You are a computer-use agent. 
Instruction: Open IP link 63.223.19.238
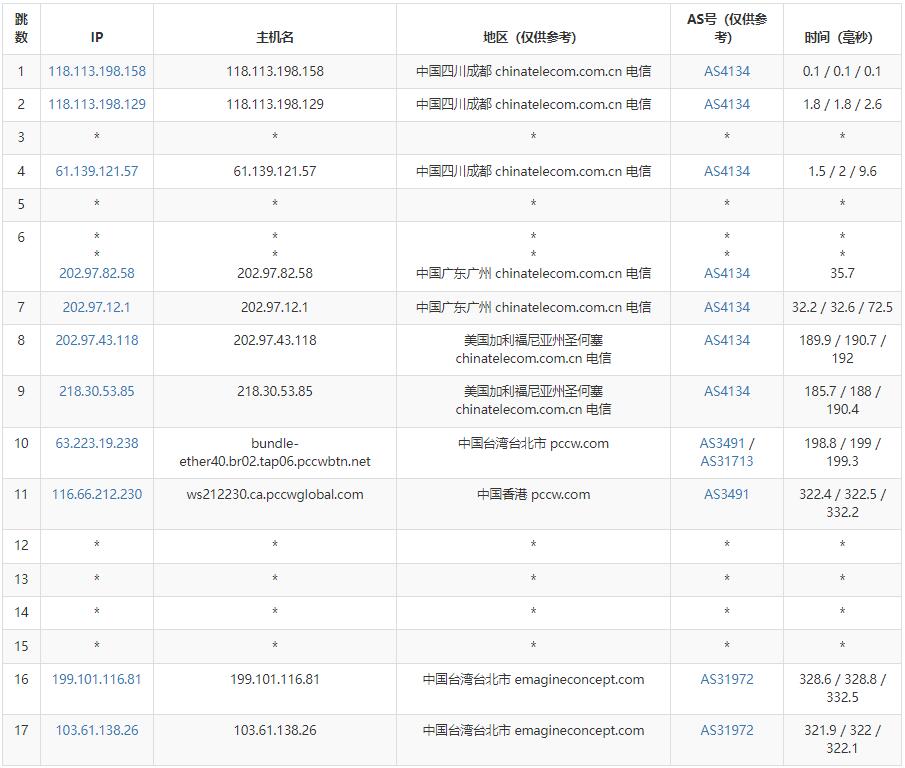point(97,443)
